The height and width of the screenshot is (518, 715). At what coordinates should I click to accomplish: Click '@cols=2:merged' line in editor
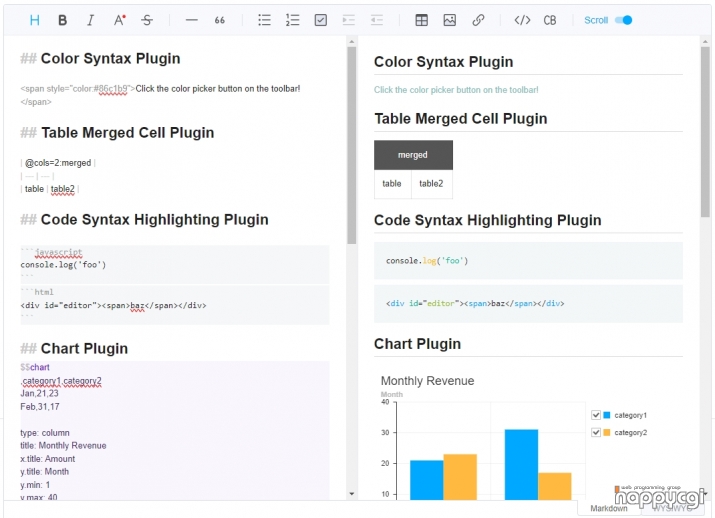pos(58,163)
